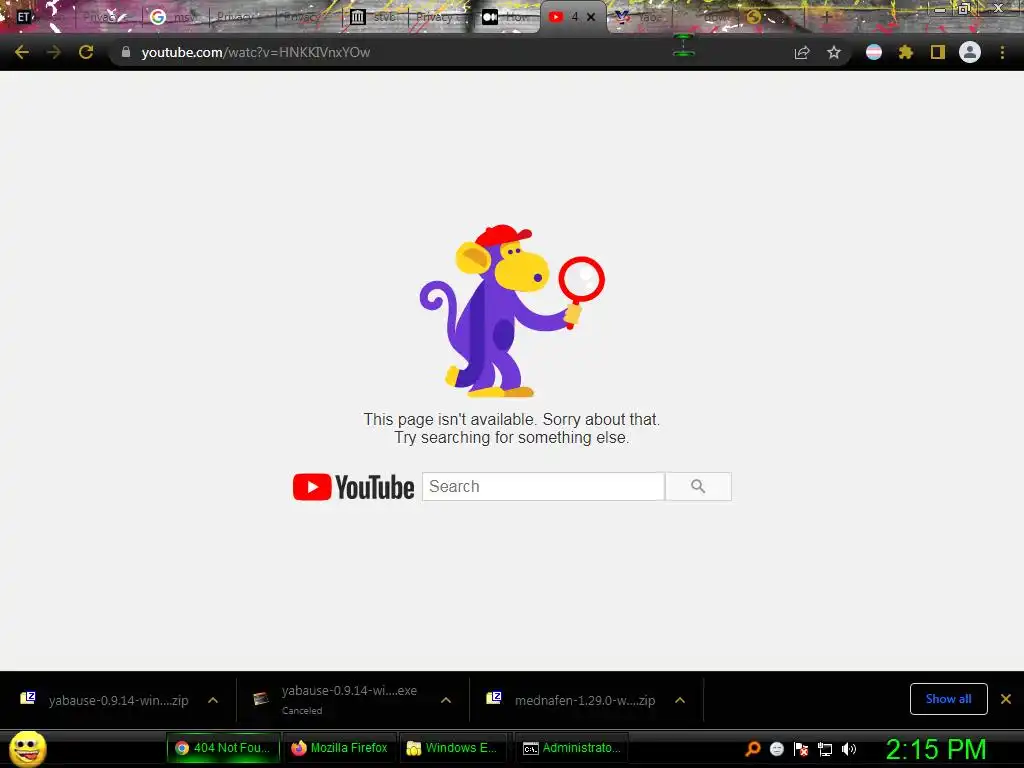Image resolution: width=1024 pixels, height=768 pixels.
Task: Click the orange magnifier tray icon
Action: pyautogui.click(x=753, y=749)
